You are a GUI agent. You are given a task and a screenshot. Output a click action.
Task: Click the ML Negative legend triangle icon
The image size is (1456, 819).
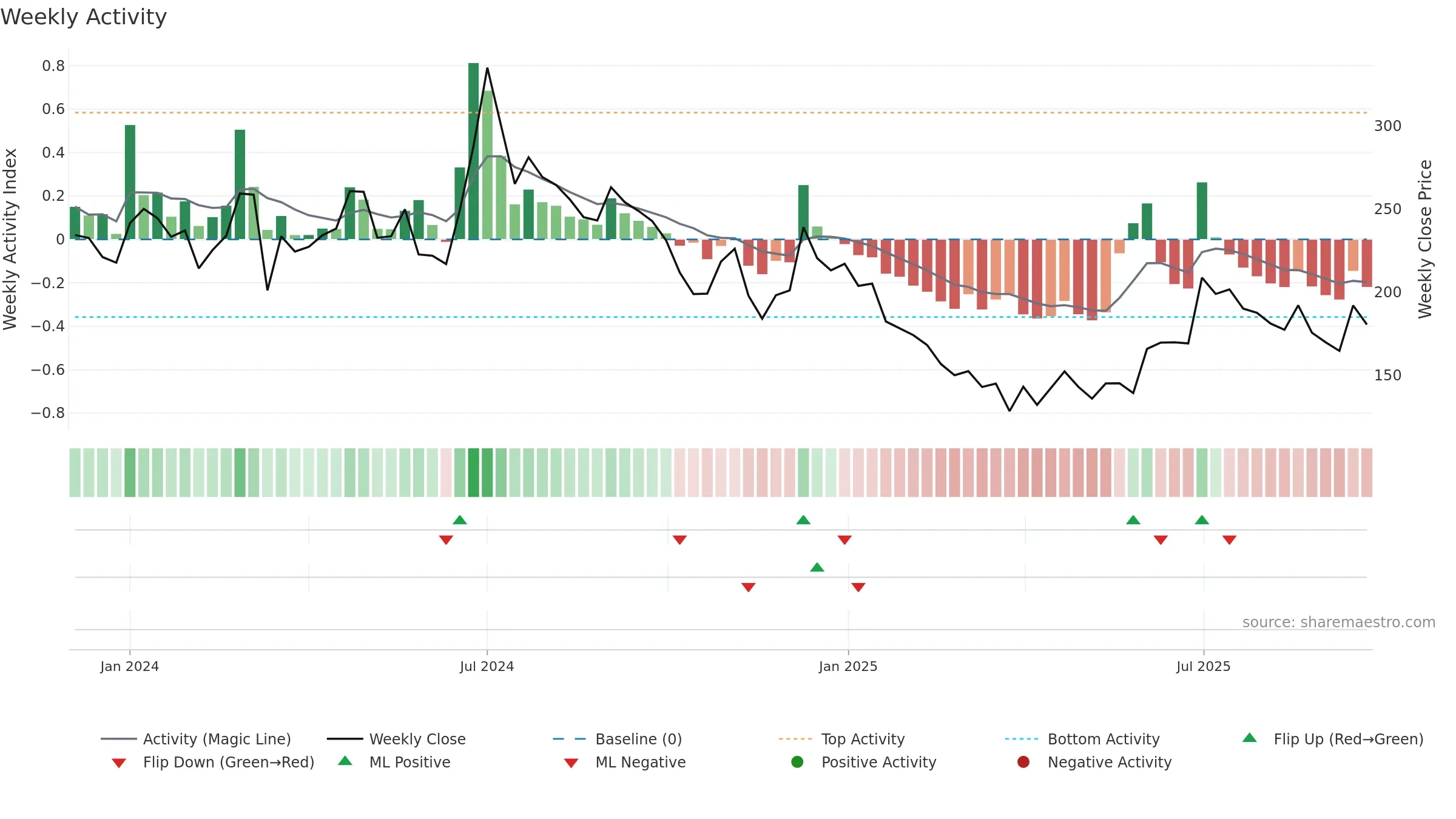coord(571,763)
